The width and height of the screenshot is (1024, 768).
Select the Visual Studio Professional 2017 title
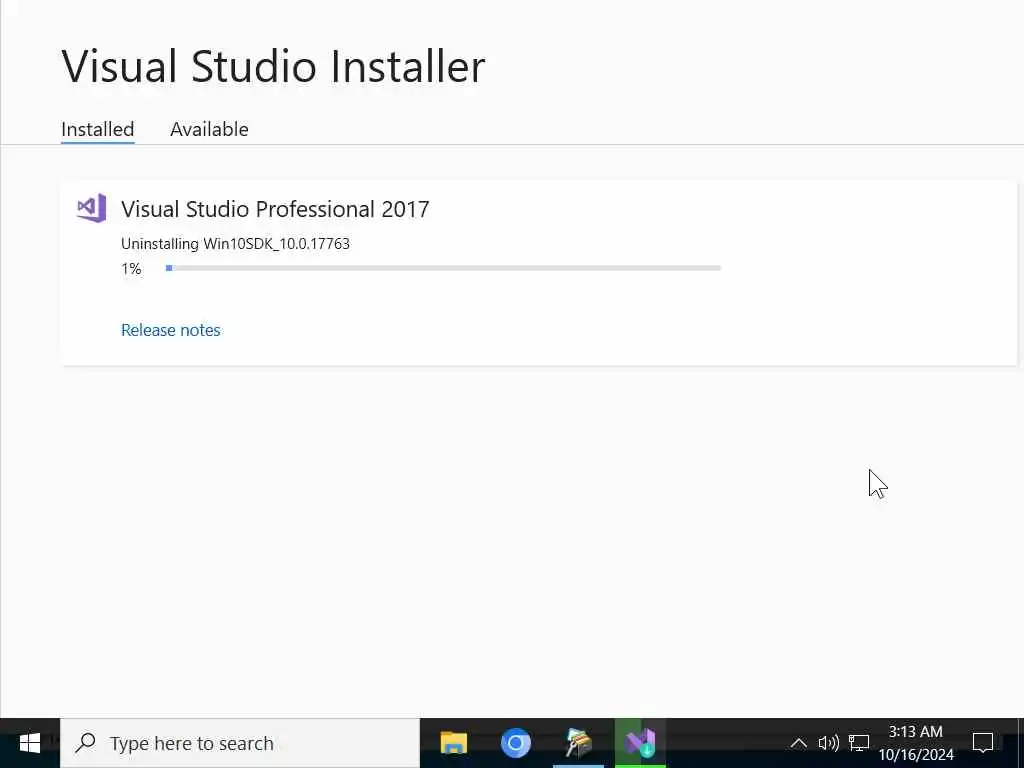(275, 209)
